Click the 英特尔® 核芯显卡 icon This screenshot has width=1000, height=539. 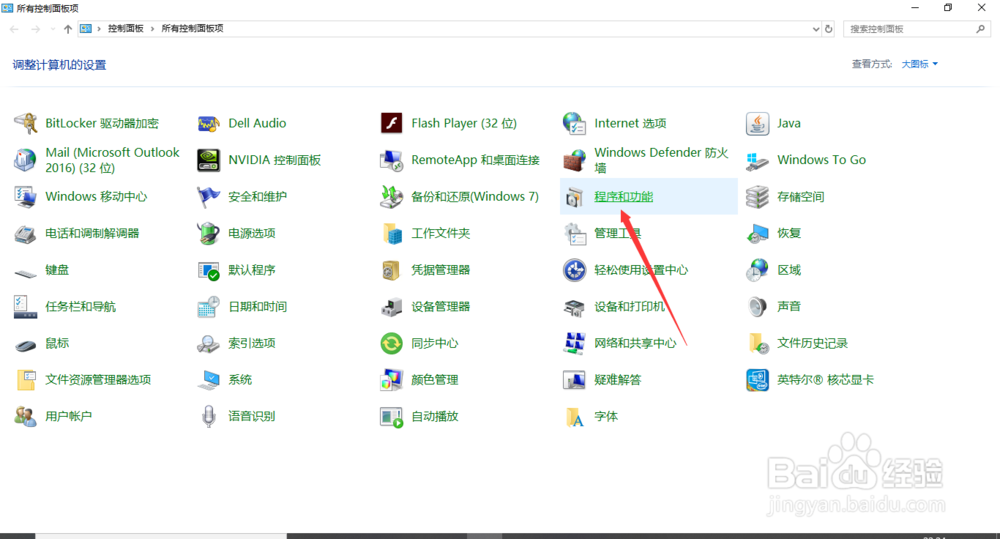[x=758, y=380]
